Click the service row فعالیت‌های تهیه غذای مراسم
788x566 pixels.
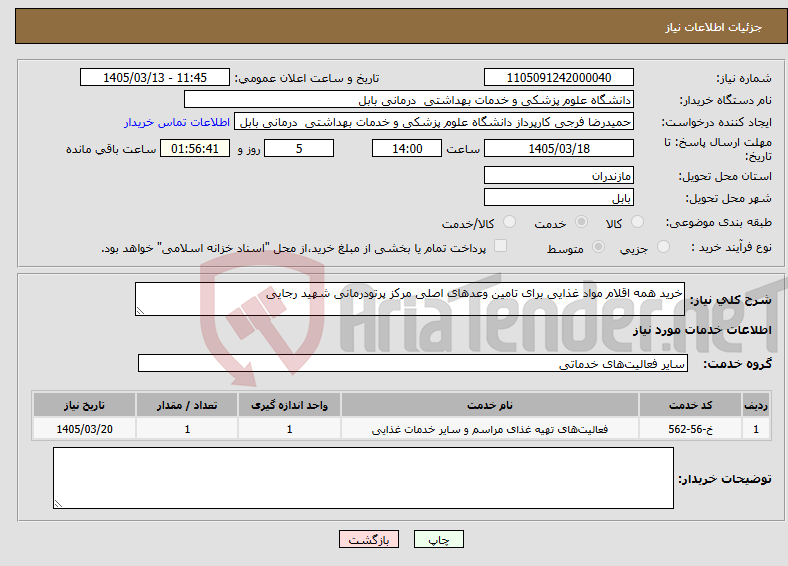402,429
